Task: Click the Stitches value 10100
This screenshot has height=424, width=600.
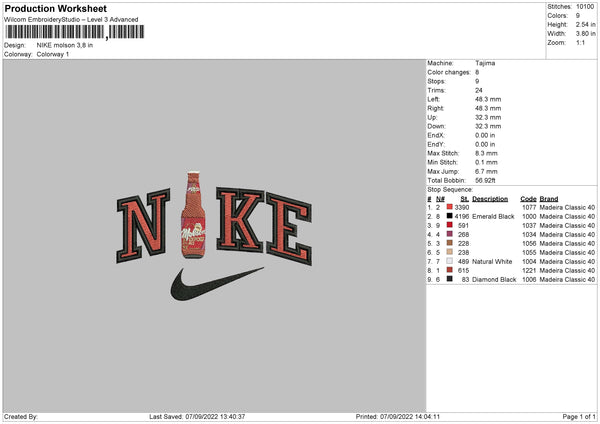Action: (585, 7)
